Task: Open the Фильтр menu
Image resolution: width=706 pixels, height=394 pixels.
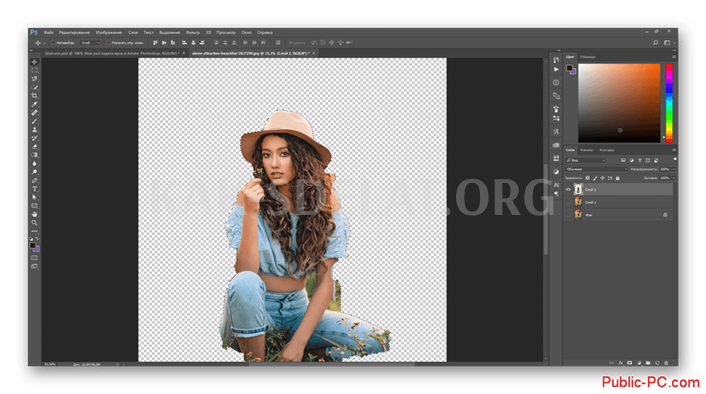Action: (193, 32)
